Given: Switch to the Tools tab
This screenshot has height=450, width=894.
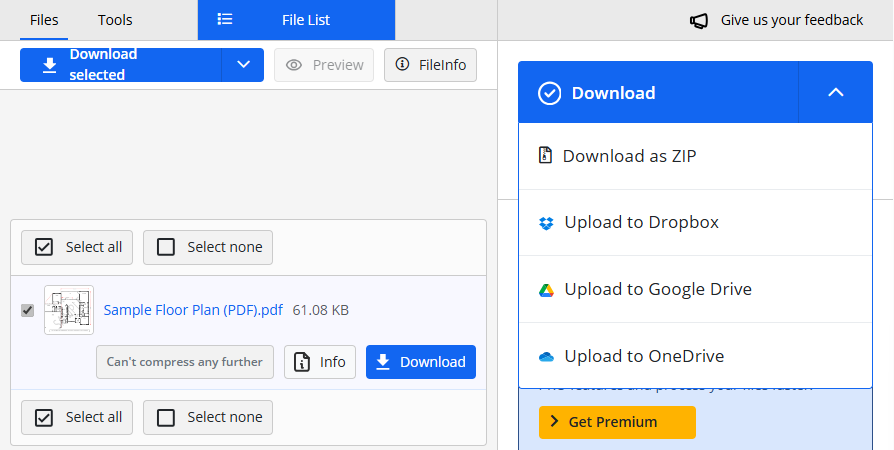Looking at the screenshot, I should [x=115, y=20].
